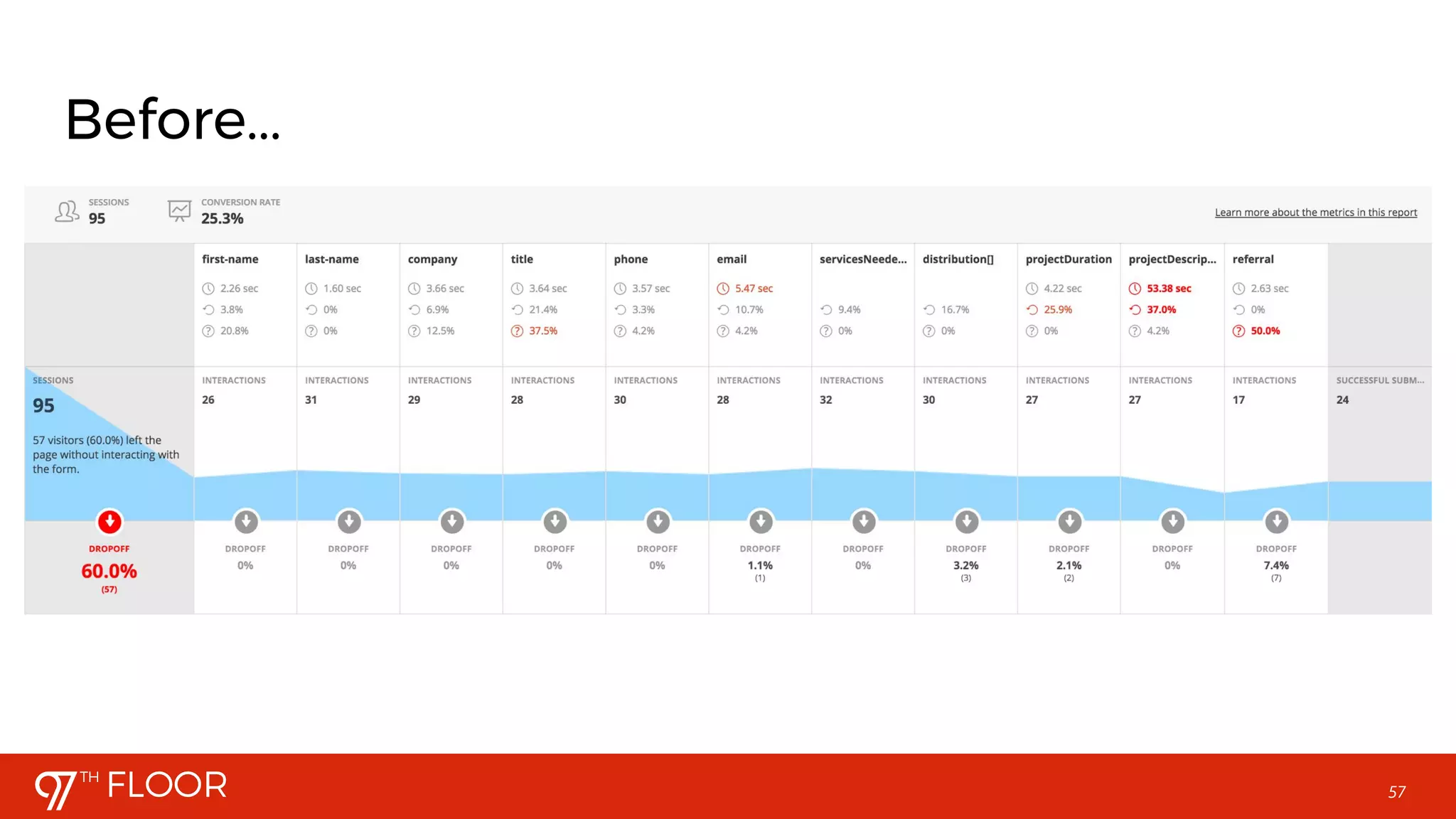
Task: Click the dropoff arrow under referral column
Action: click(x=1277, y=522)
